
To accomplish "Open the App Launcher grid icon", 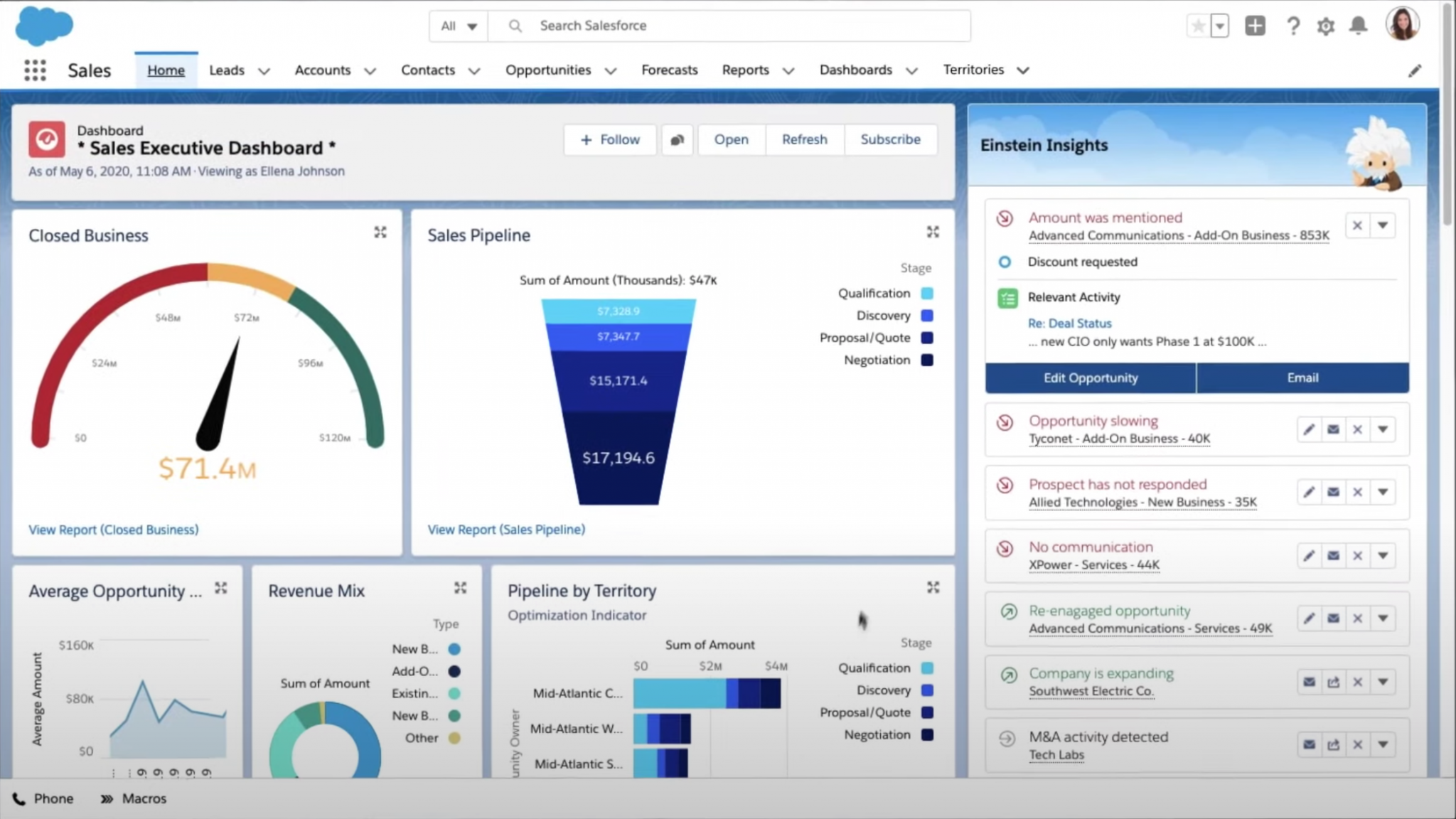I will pyautogui.click(x=35, y=70).
